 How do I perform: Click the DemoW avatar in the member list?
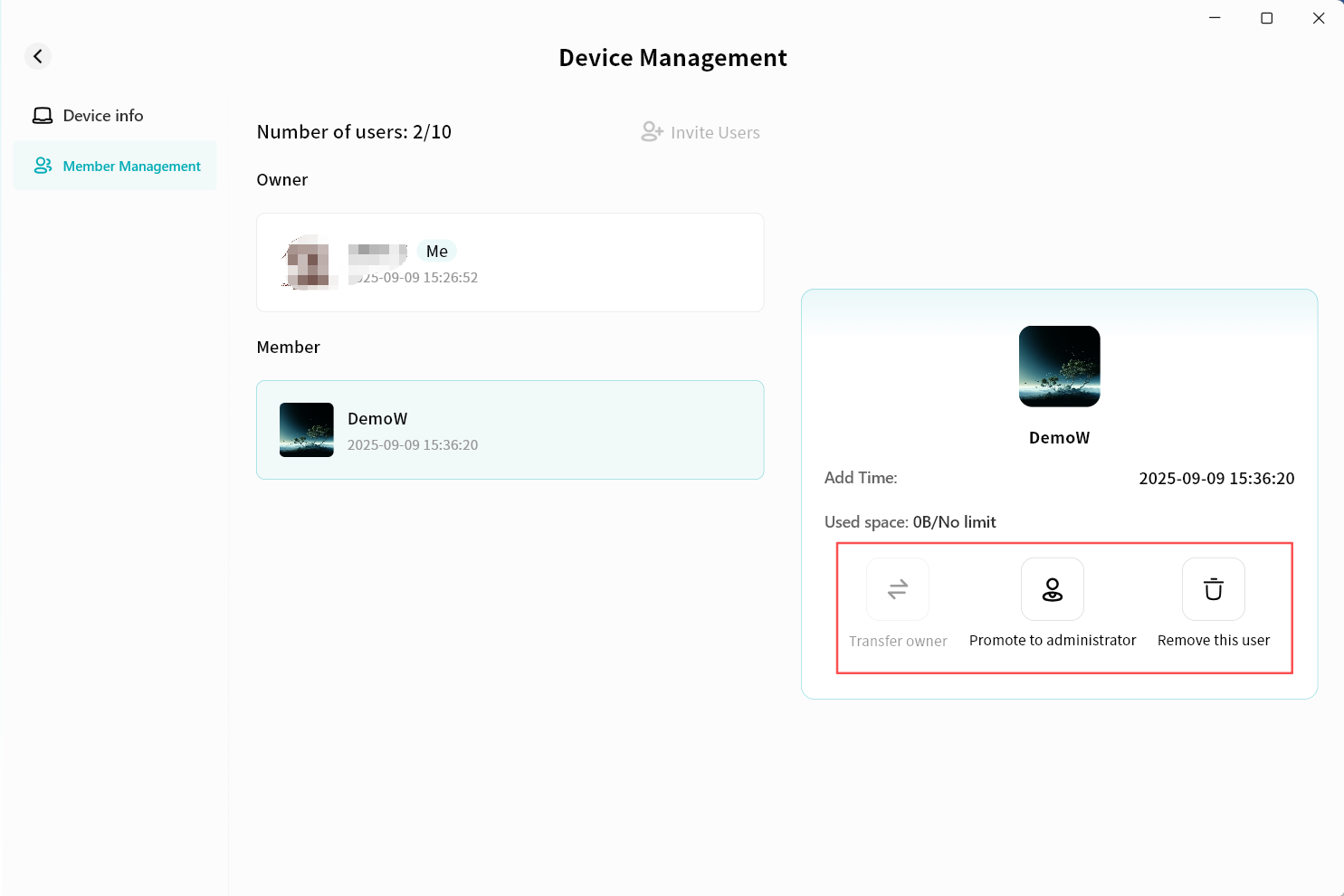307,430
